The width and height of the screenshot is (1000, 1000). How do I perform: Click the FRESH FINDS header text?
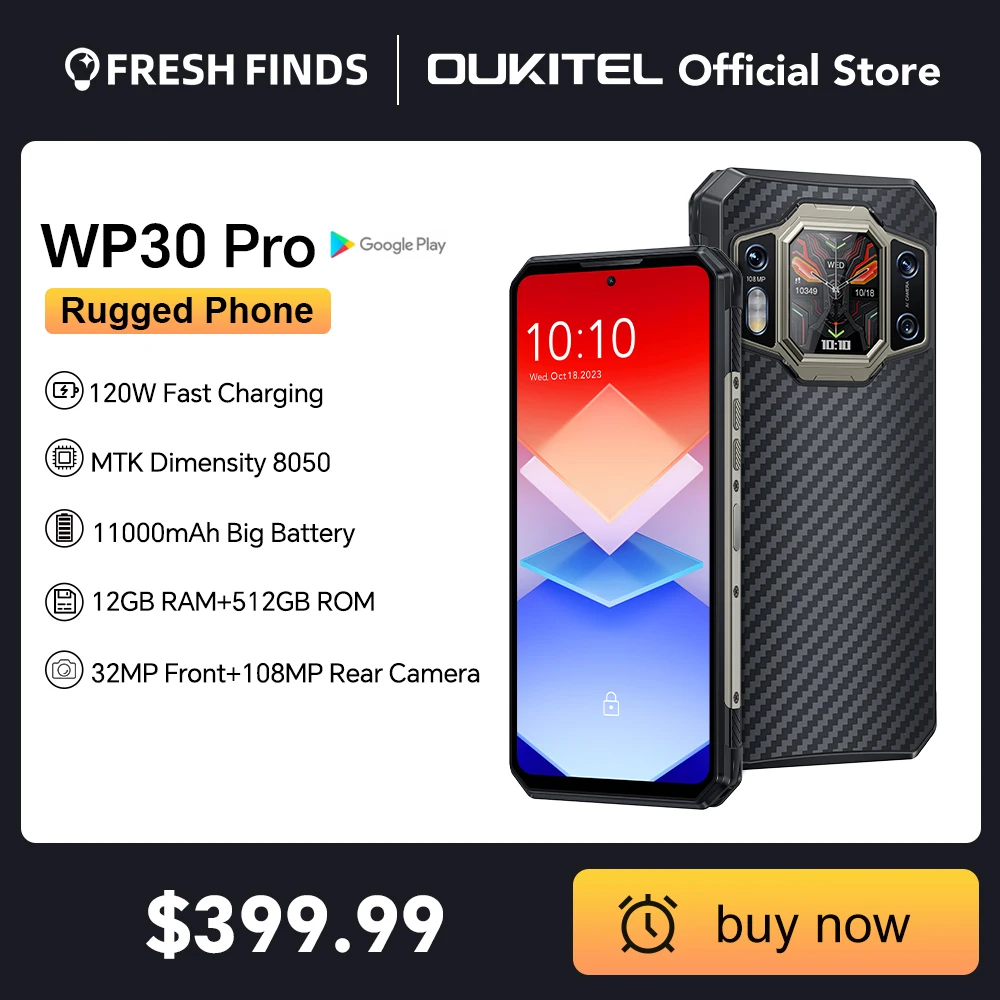click(237, 69)
